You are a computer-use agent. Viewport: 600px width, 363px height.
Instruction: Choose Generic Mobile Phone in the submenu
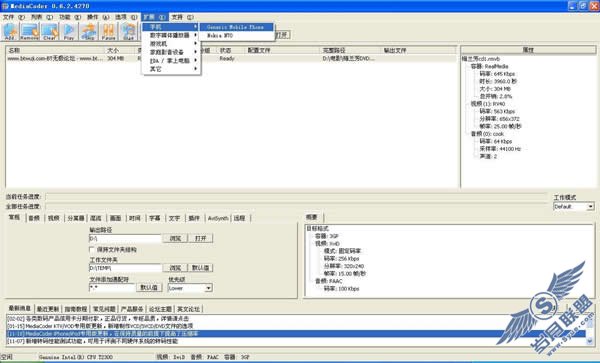(x=236, y=27)
